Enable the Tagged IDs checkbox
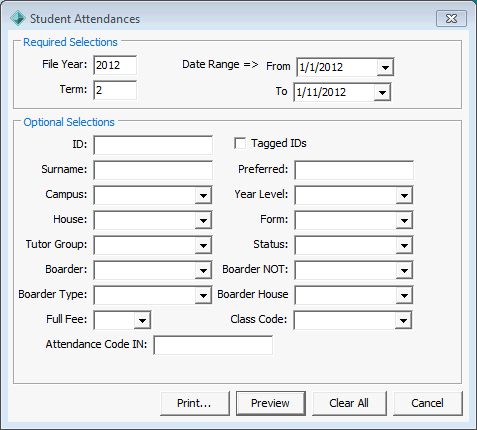Screen dimensions: 477x430 coord(240,143)
